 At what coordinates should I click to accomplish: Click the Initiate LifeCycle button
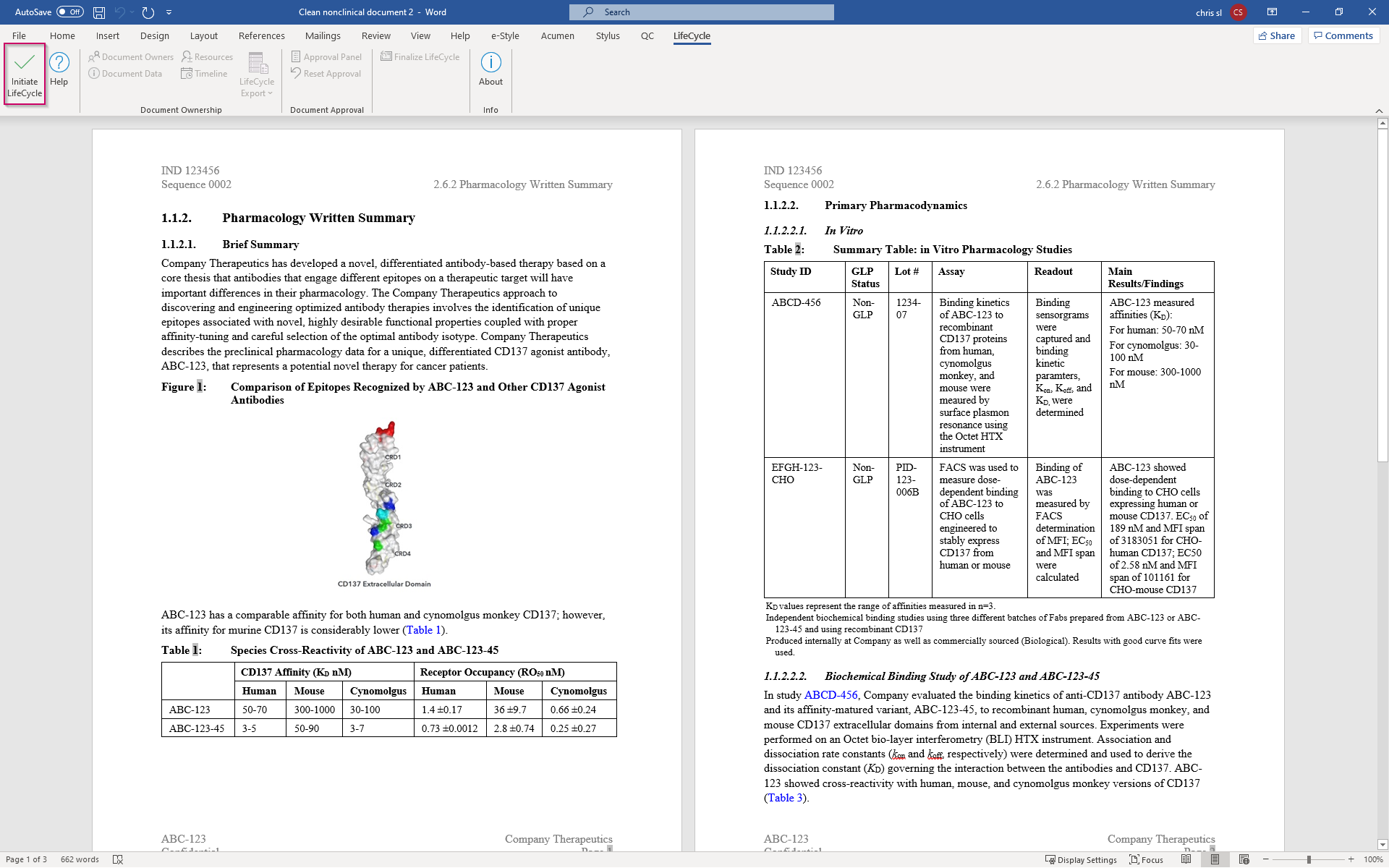pyautogui.click(x=25, y=75)
